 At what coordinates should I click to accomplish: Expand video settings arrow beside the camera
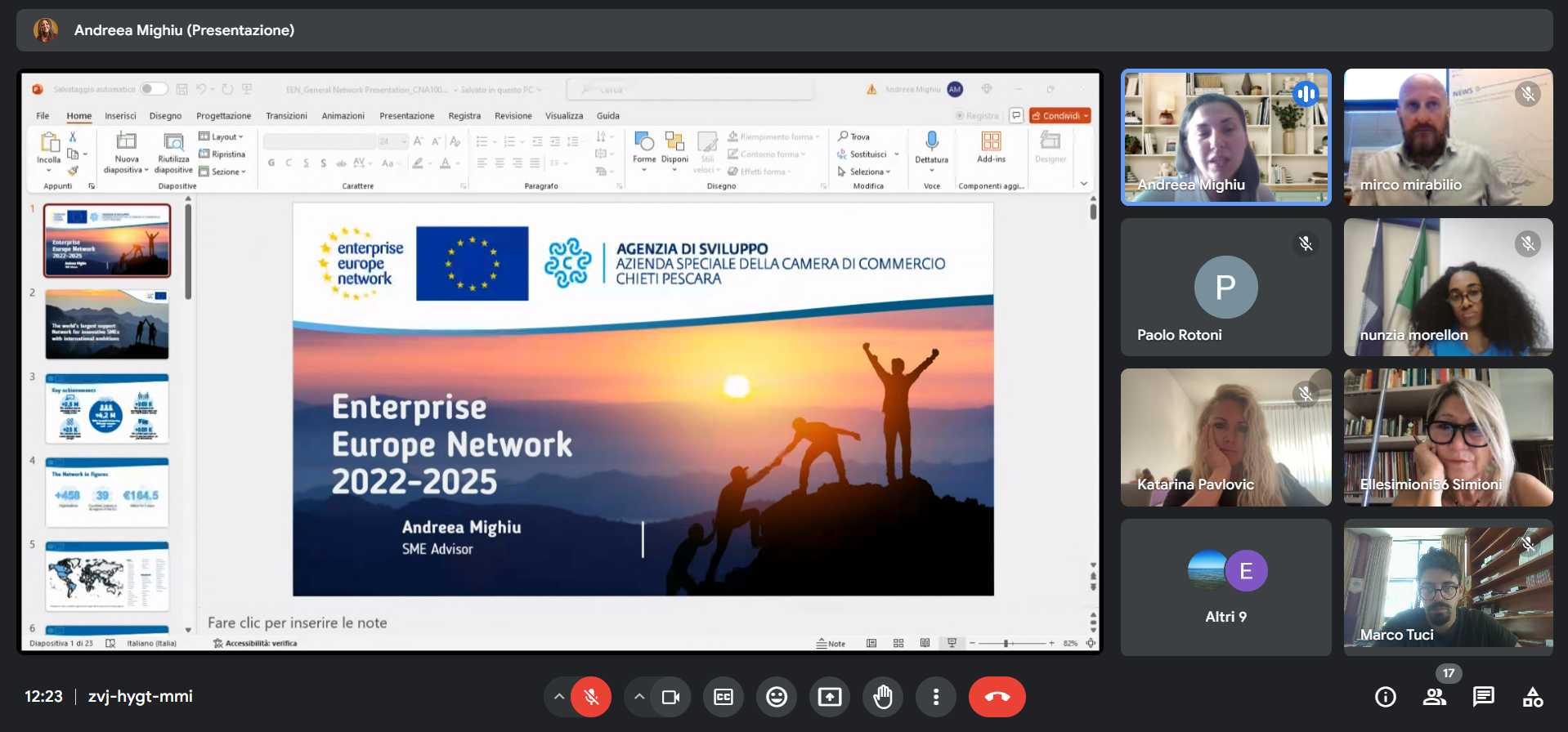pyautogui.click(x=639, y=697)
